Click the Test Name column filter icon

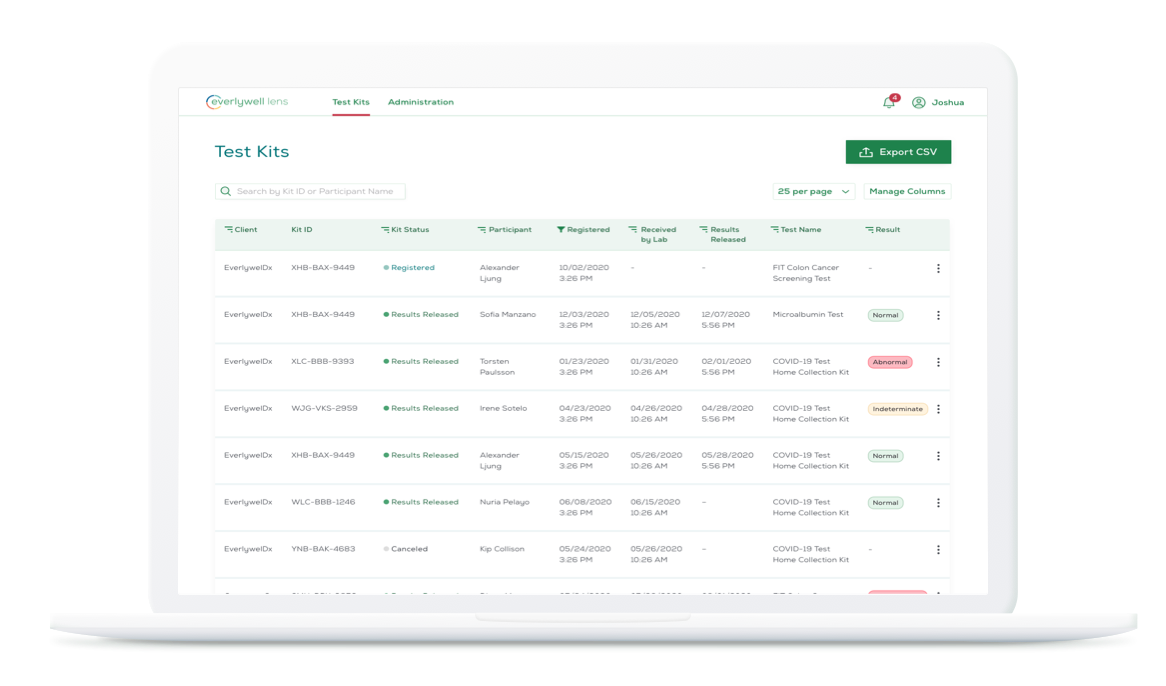click(x=775, y=230)
